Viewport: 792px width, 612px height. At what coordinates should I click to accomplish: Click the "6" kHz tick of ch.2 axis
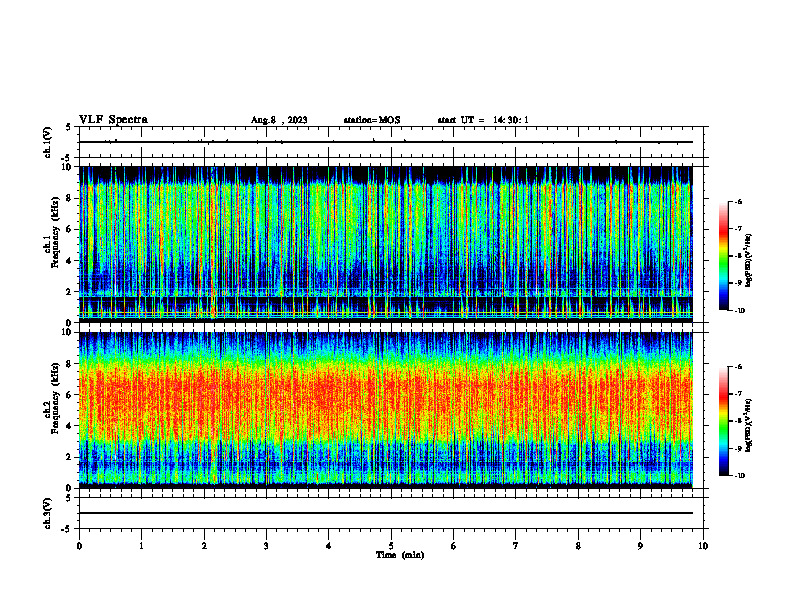(71, 394)
